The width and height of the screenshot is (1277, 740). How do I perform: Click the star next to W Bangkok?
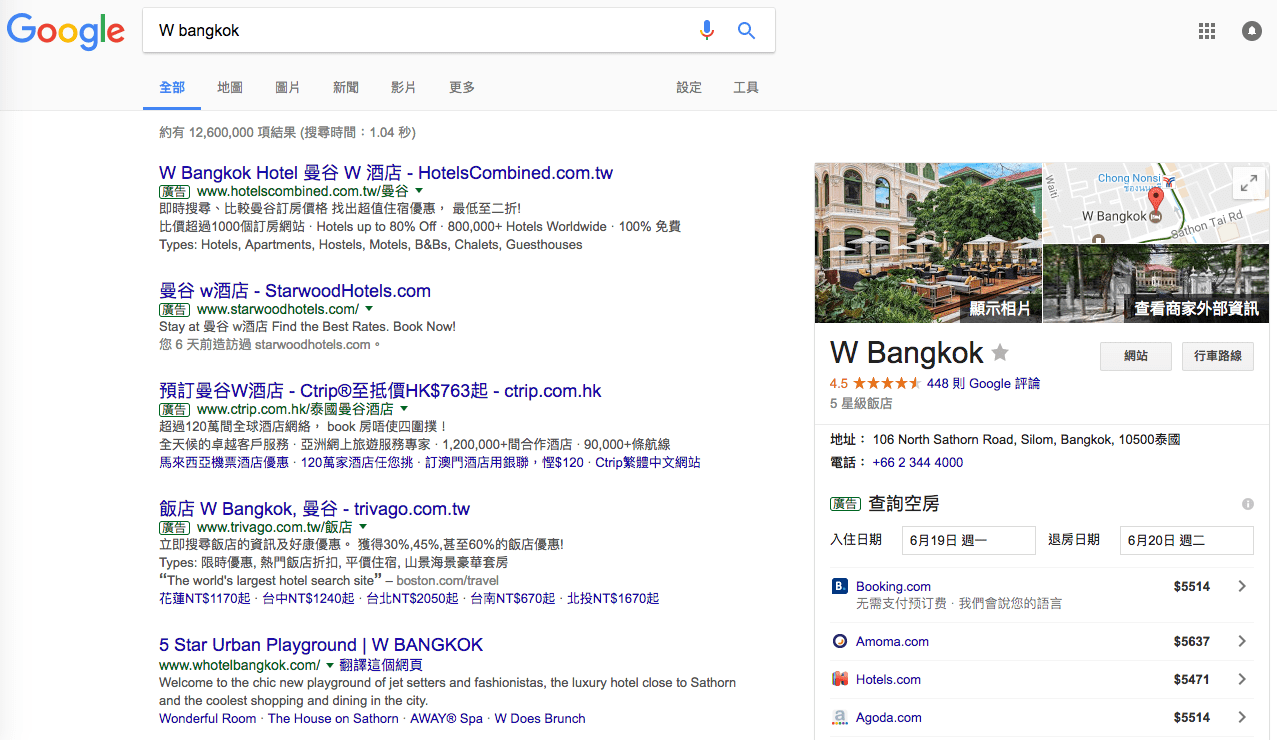coord(1000,352)
